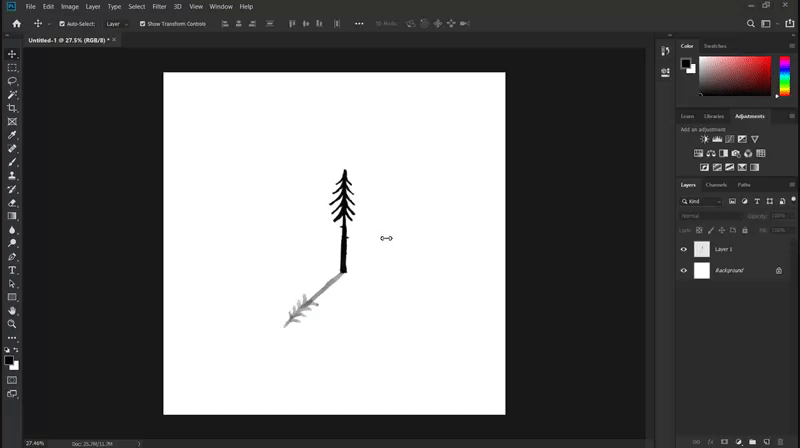Add a Hue/Saturation adjustment
Viewport: 800px width, 448px height.
pos(698,153)
